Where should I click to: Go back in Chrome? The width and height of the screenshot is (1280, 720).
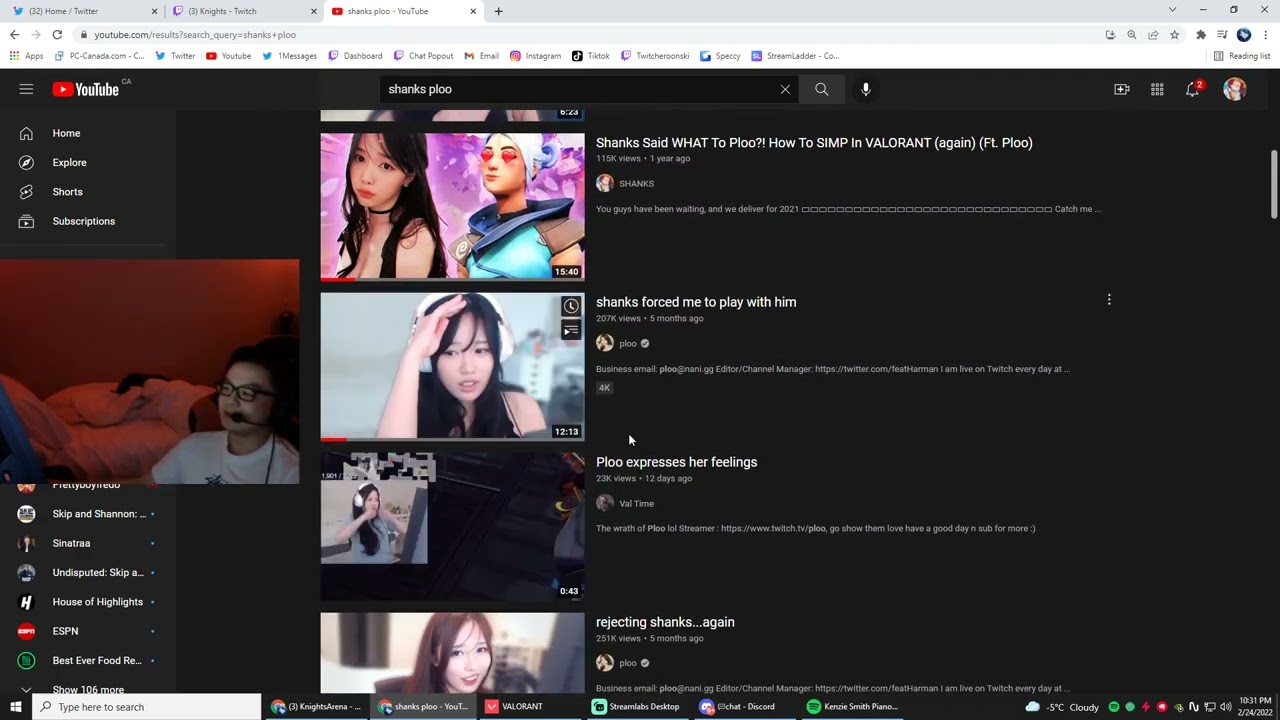tap(14, 34)
